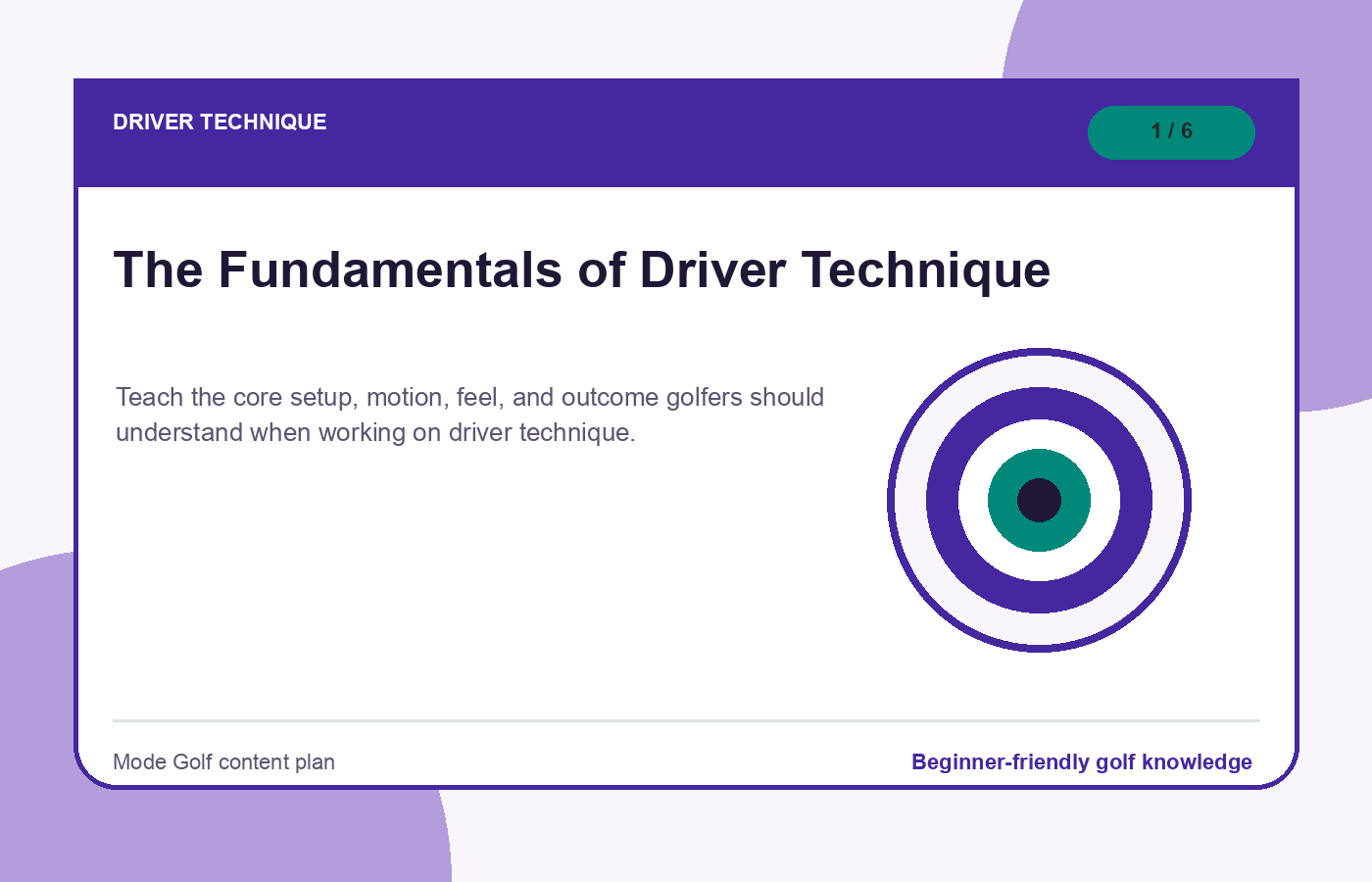Select the title The Fundamentals of Driver Technique
Image resolution: width=1372 pixels, height=882 pixels.
point(582,269)
